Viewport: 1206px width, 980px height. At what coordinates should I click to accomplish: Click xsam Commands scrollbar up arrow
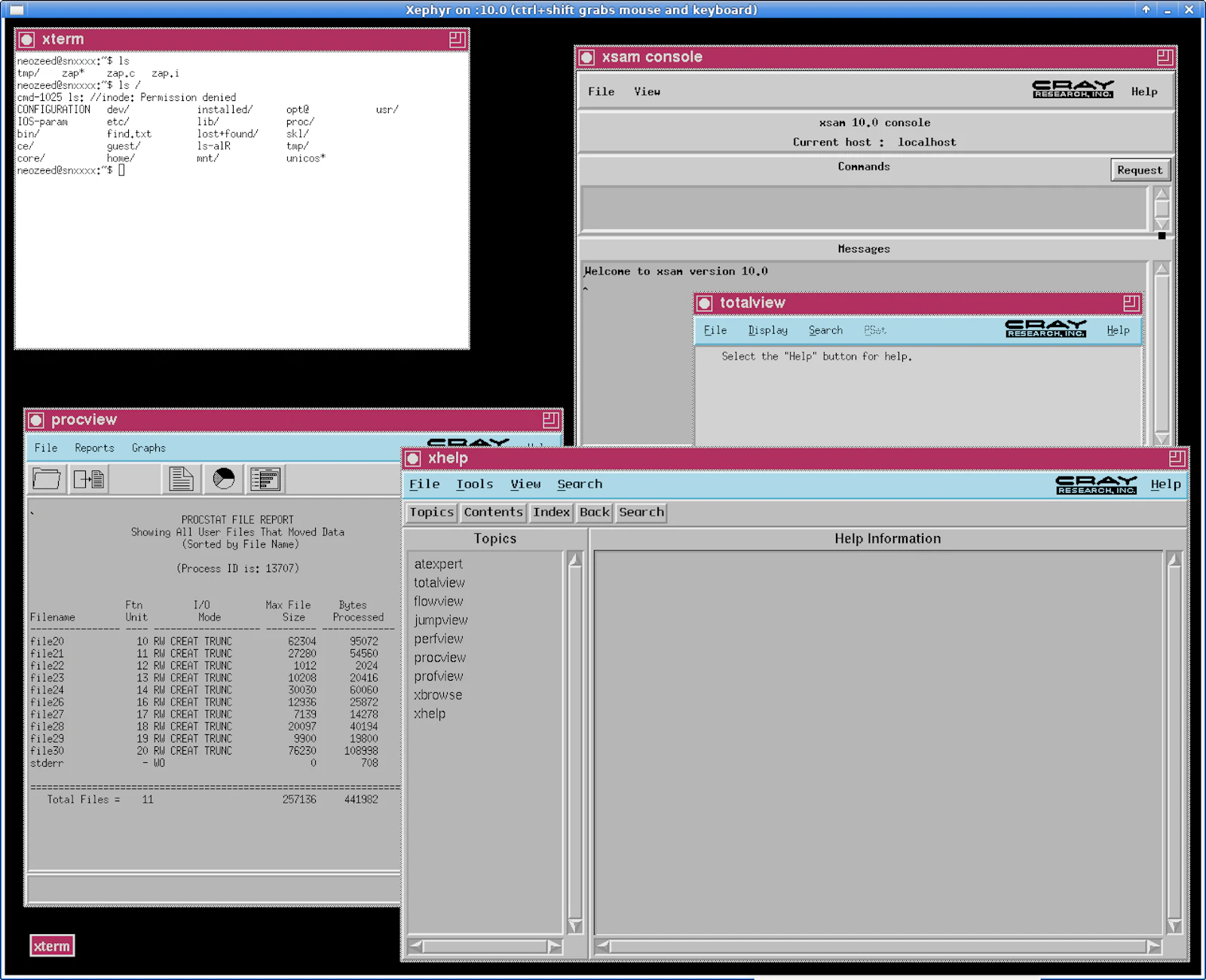(1162, 194)
